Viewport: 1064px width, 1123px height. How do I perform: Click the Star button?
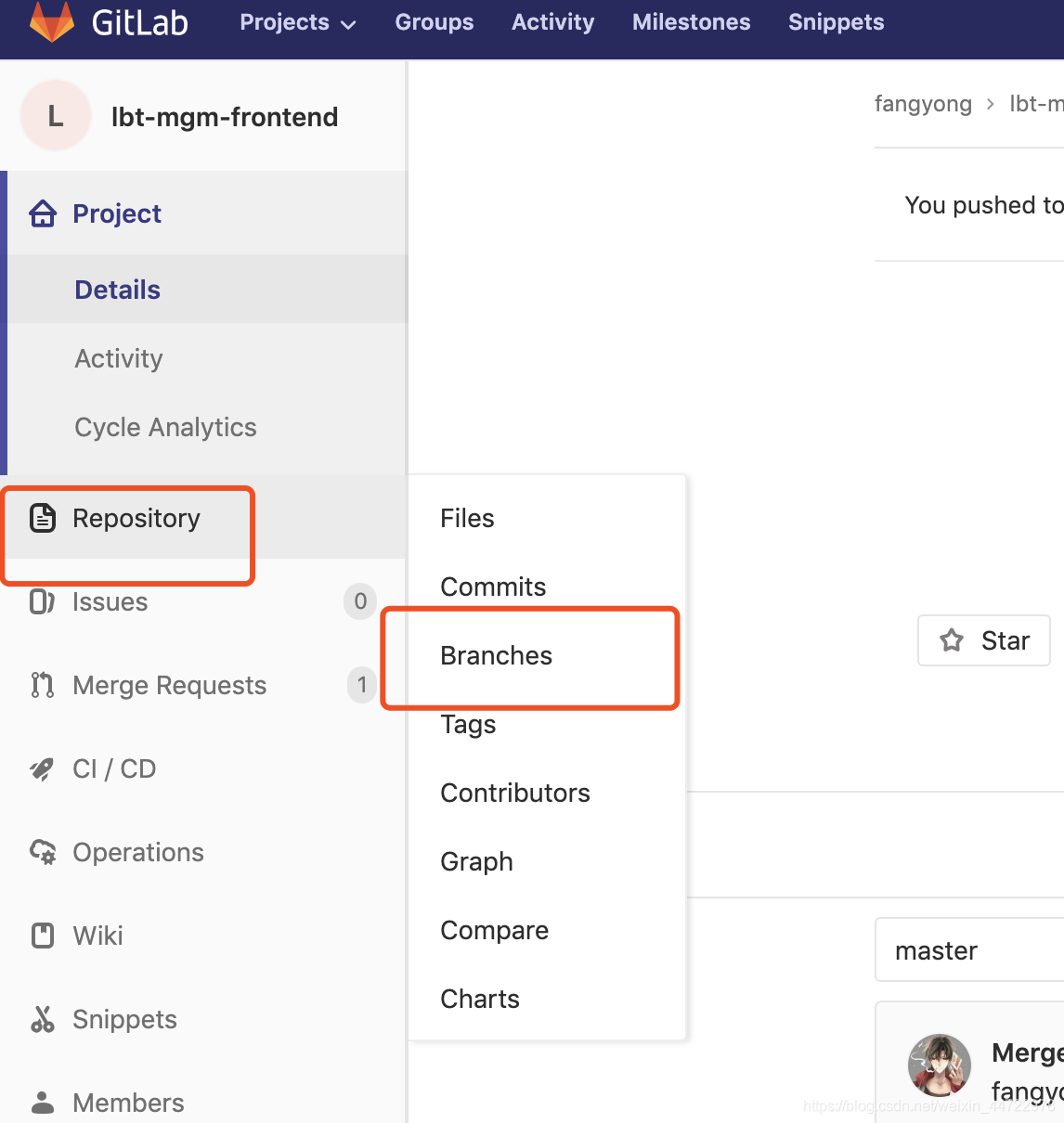[x=984, y=640]
